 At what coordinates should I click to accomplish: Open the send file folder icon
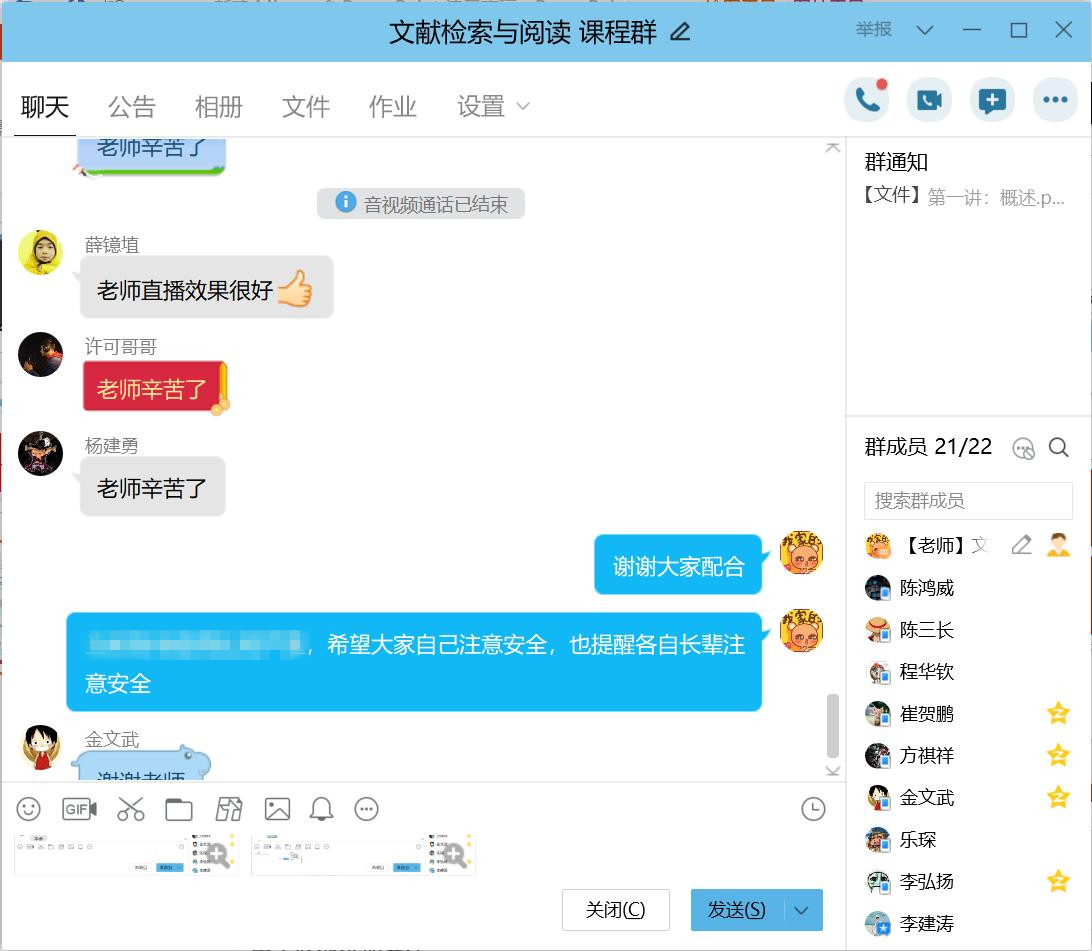pyautogui.click(x=179, y=809)
